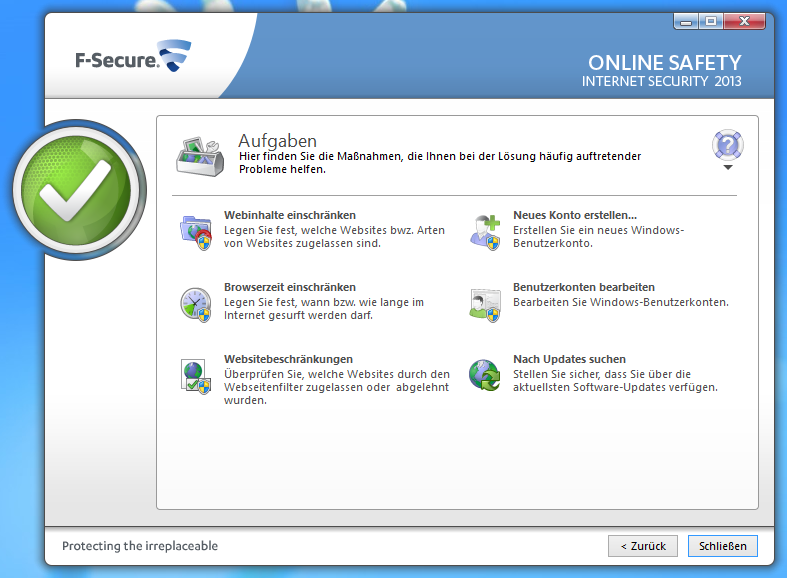The image size is (787, 578).
Task: Click the Schließen button
Action: tap(723, 546)
